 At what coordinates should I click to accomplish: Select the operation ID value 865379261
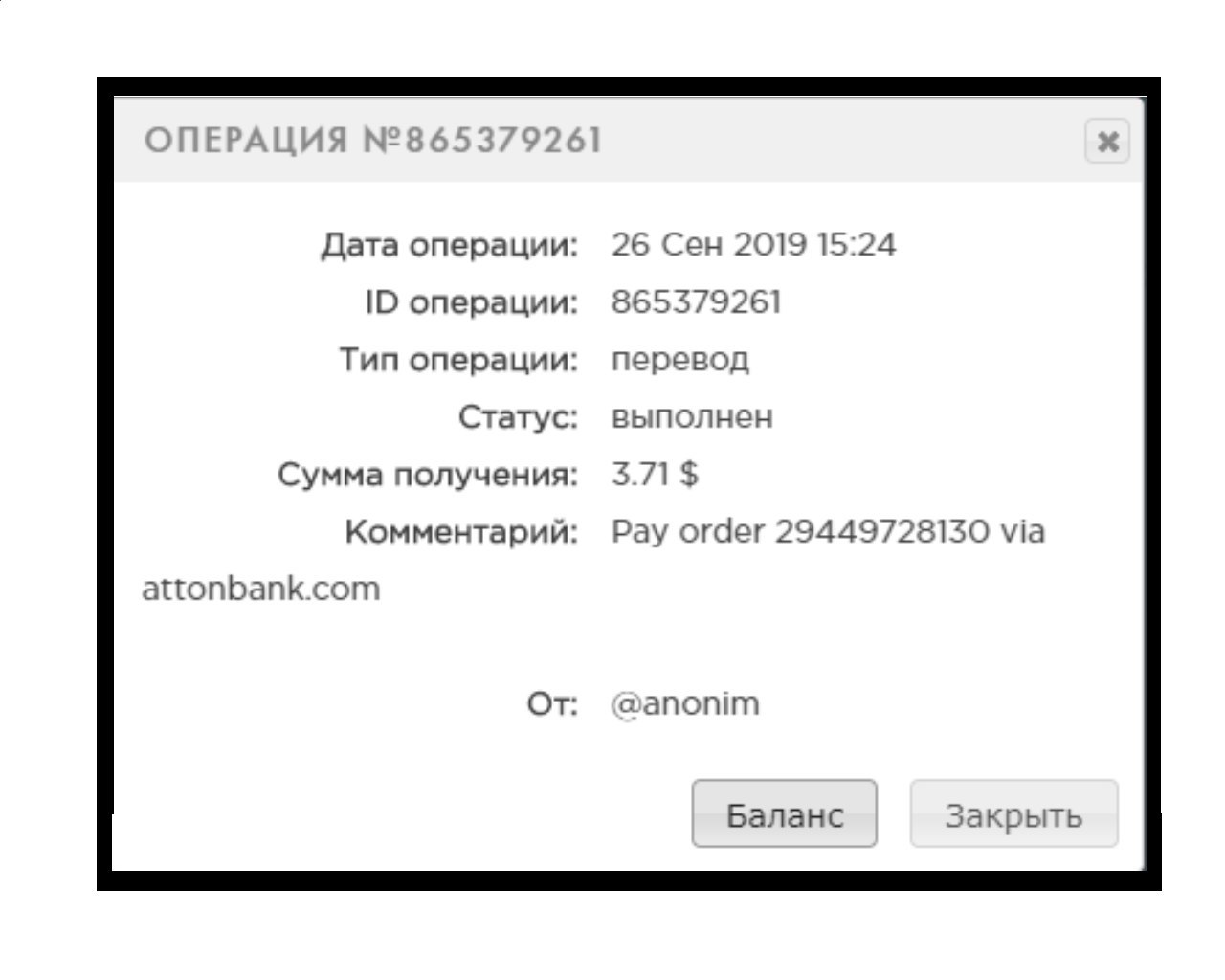pyautogui.click(x=696, y=302)
